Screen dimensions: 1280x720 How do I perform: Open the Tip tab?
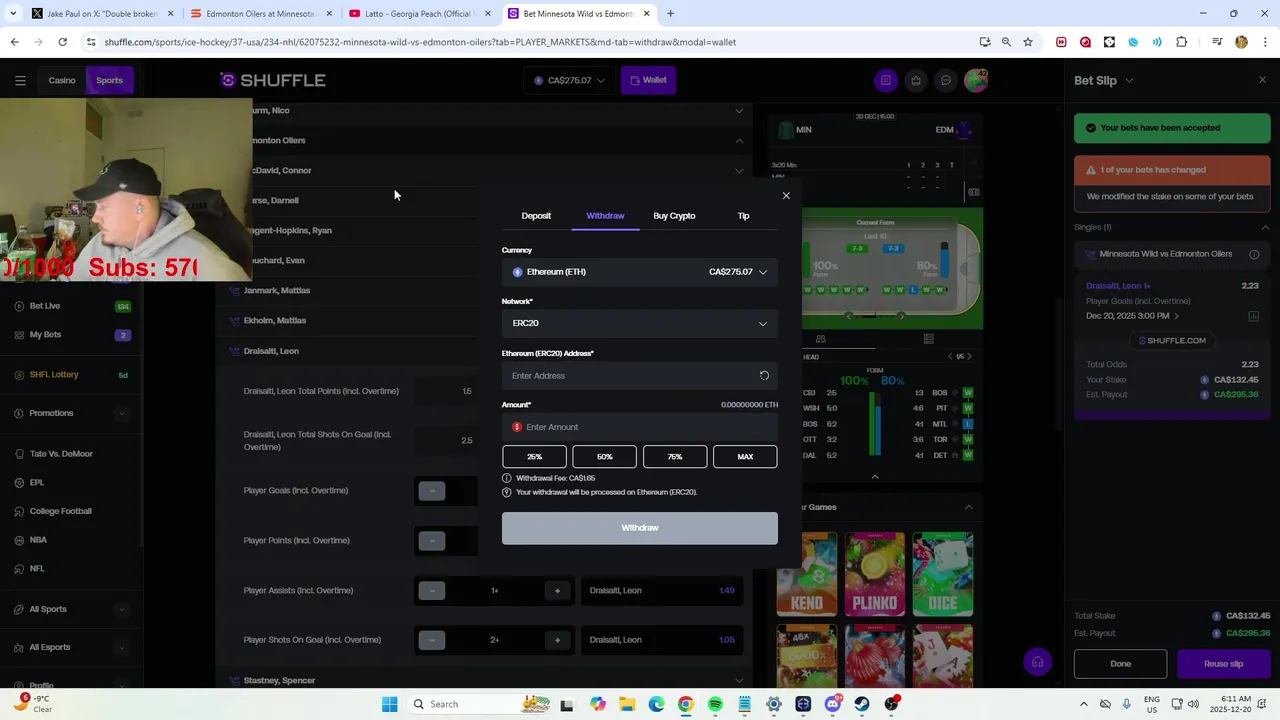point(743,216)
